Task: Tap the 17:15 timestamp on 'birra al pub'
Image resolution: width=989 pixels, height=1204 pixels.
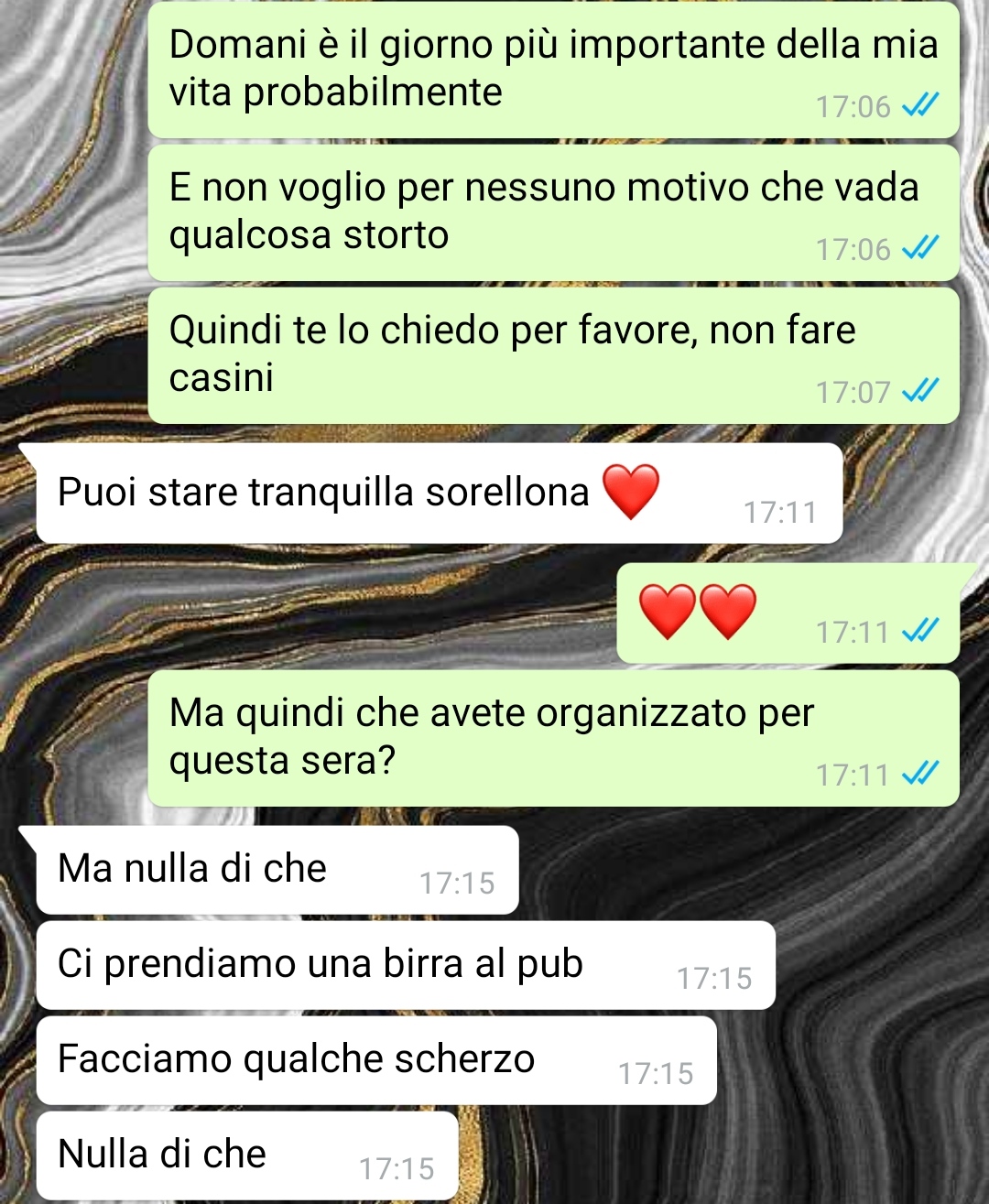Action: pyautogui.click(x=714, y=979)
